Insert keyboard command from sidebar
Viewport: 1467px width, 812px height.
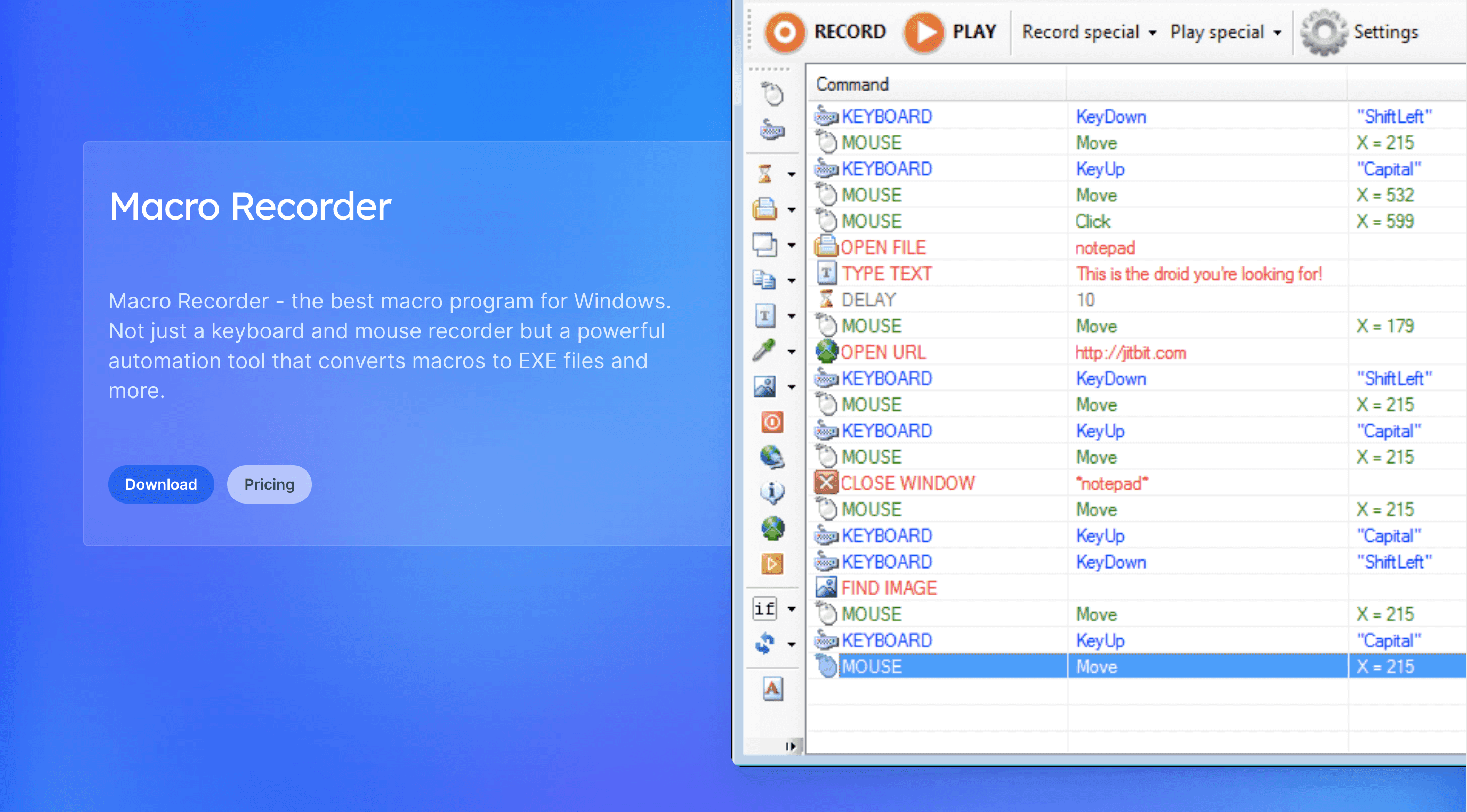772,131
